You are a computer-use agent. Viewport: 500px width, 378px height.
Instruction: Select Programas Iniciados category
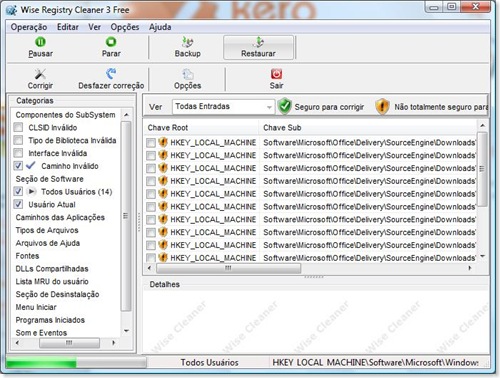click(x=50, y=320)
